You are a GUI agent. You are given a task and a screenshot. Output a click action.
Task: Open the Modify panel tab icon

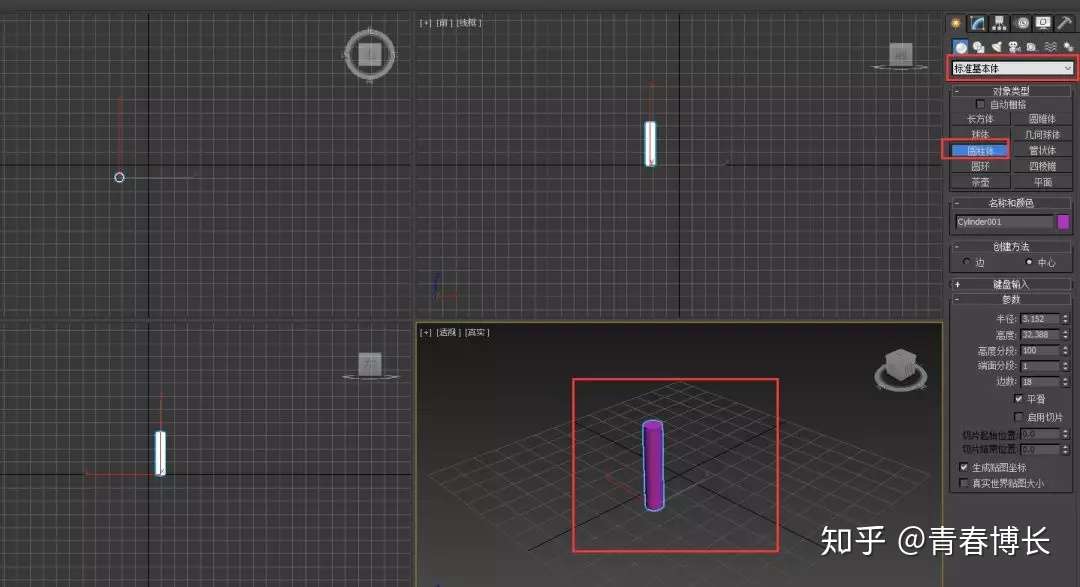tap(977, 23)
